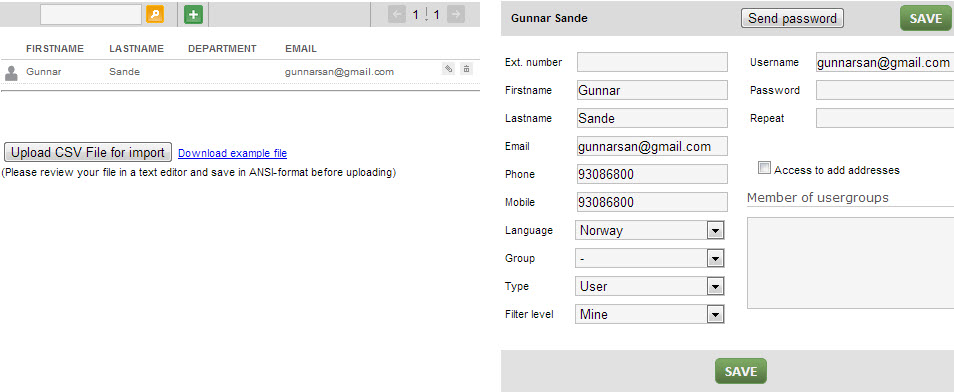Focus the Lastname field with Sande
Image resolution: width=954 pixels, height=392 pixels.
(x=652, y=118)
